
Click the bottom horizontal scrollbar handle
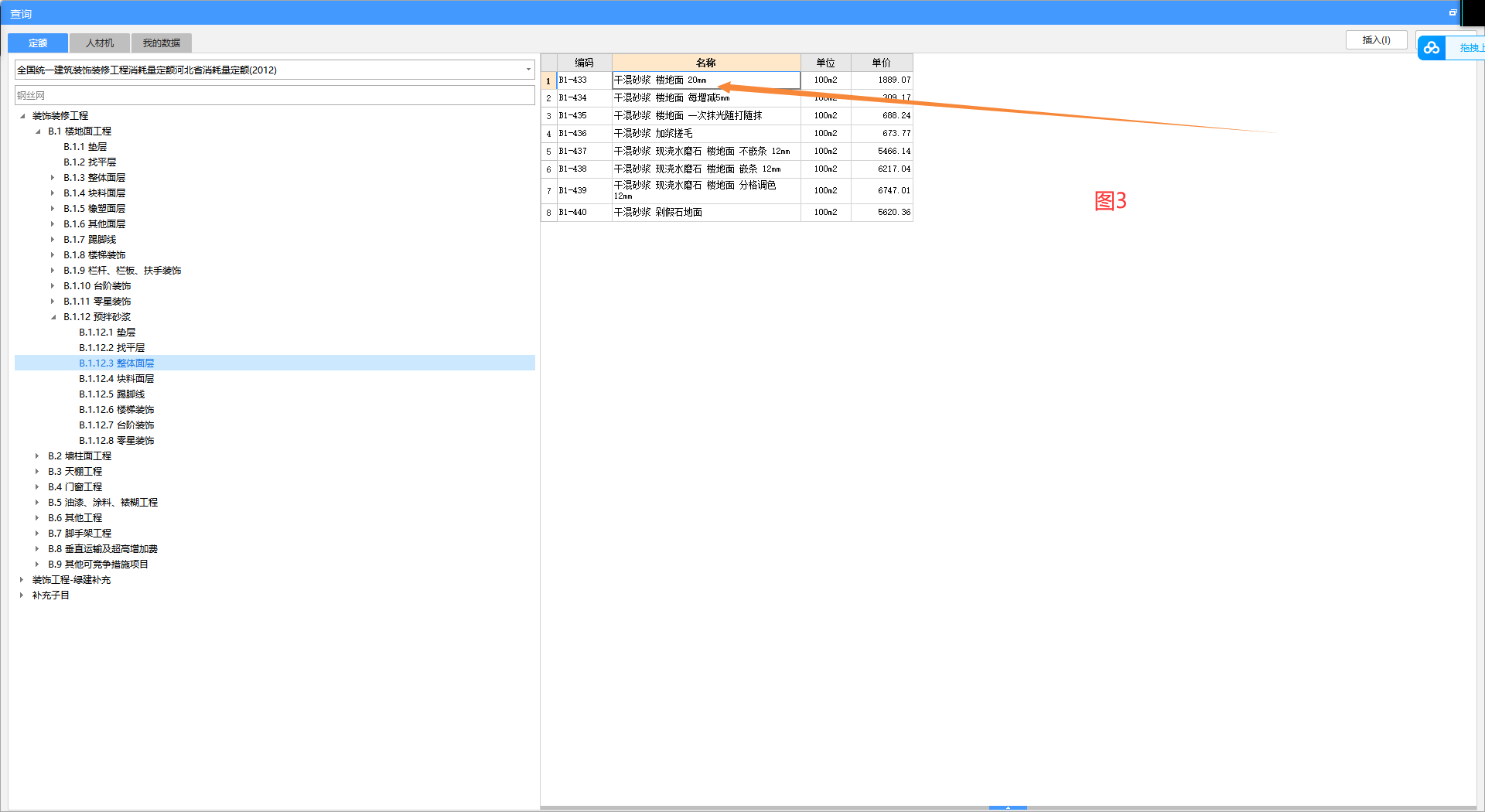coord(1008,807)
